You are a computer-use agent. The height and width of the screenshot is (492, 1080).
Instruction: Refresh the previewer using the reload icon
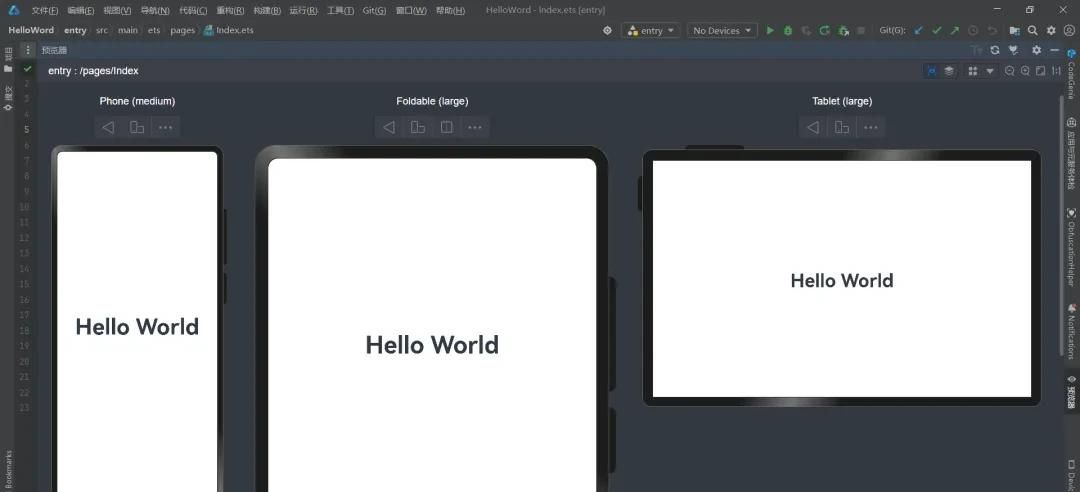994,50
